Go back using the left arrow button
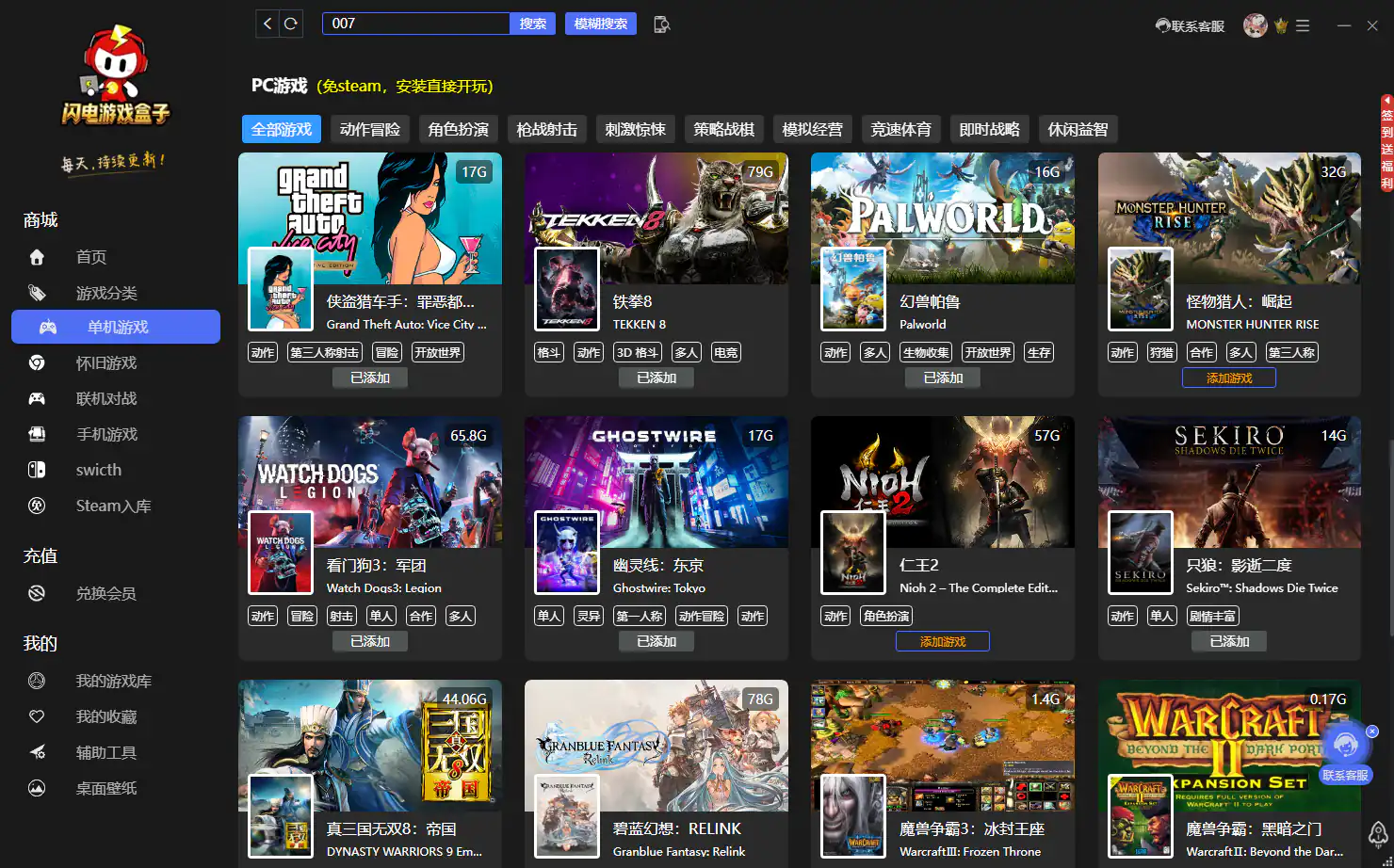The image size is (1394, 868). pos(268,24)
